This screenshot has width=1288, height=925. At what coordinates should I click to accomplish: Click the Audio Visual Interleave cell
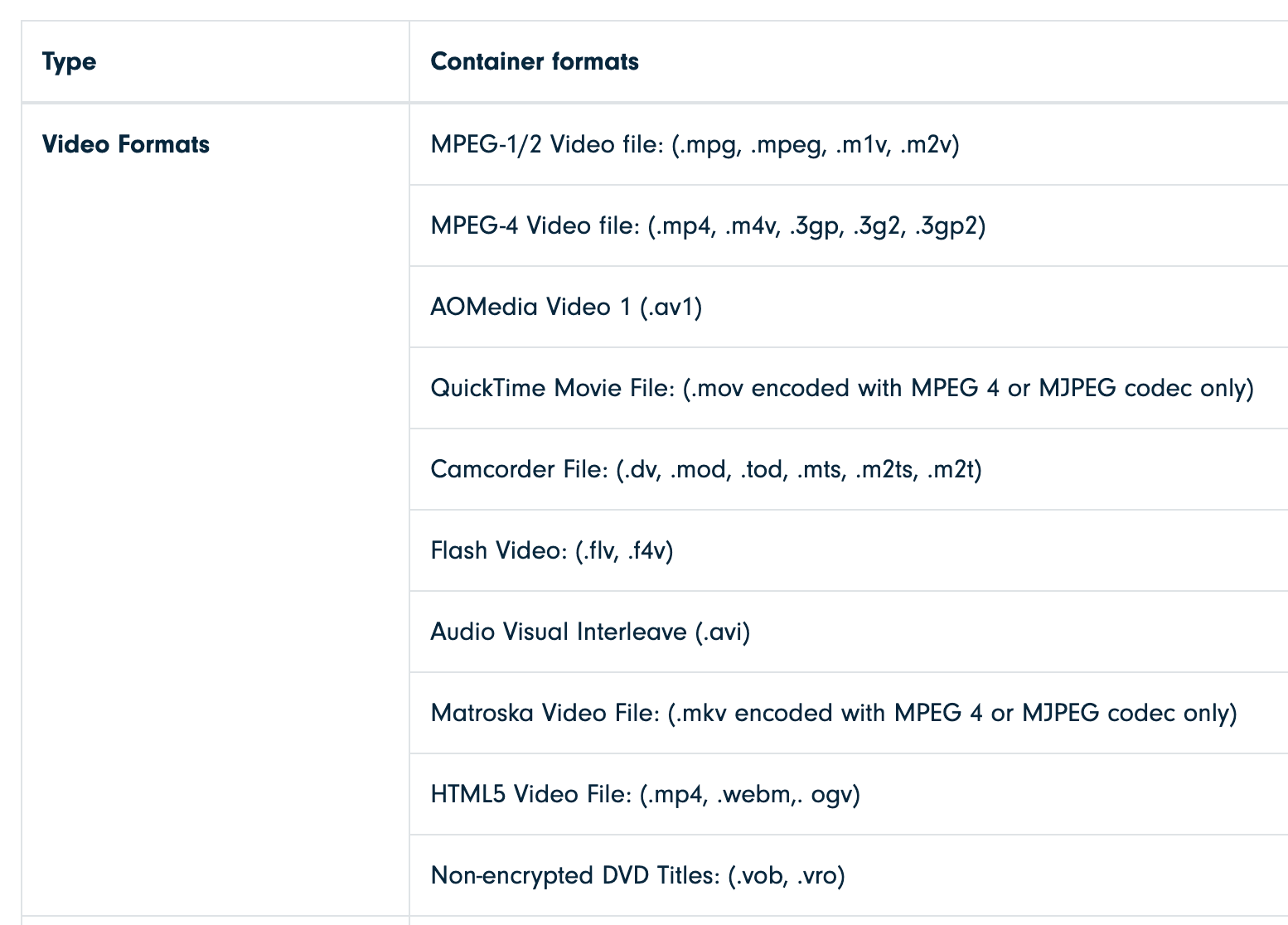(591, 631)
